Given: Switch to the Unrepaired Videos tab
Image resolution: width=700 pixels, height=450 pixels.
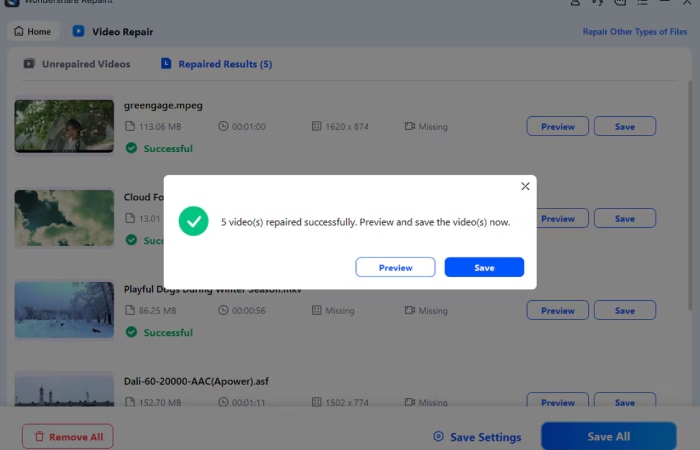Looking at the screenshot, I should (x=76, y=64).
